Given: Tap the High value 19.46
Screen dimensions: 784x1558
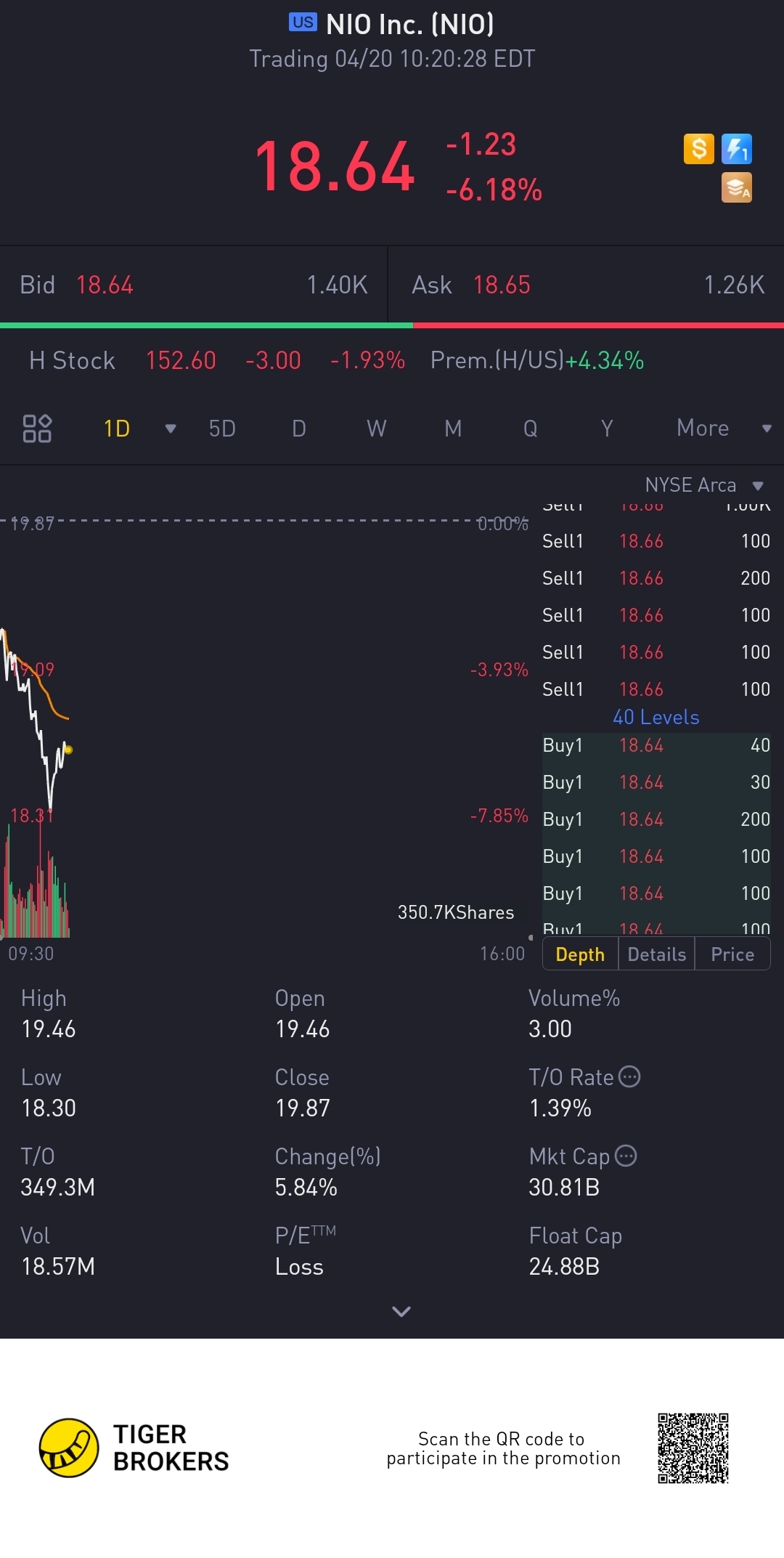Looking at the screenshot, I should click(x=49, y=1029).
